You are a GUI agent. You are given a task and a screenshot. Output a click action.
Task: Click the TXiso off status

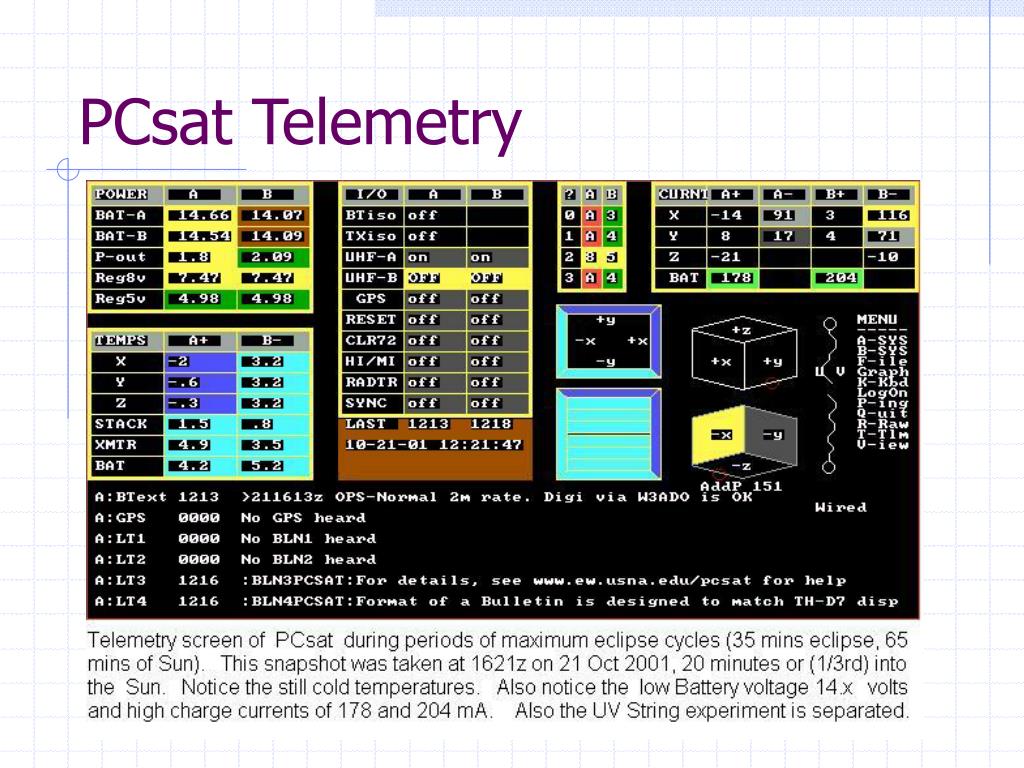423,236
